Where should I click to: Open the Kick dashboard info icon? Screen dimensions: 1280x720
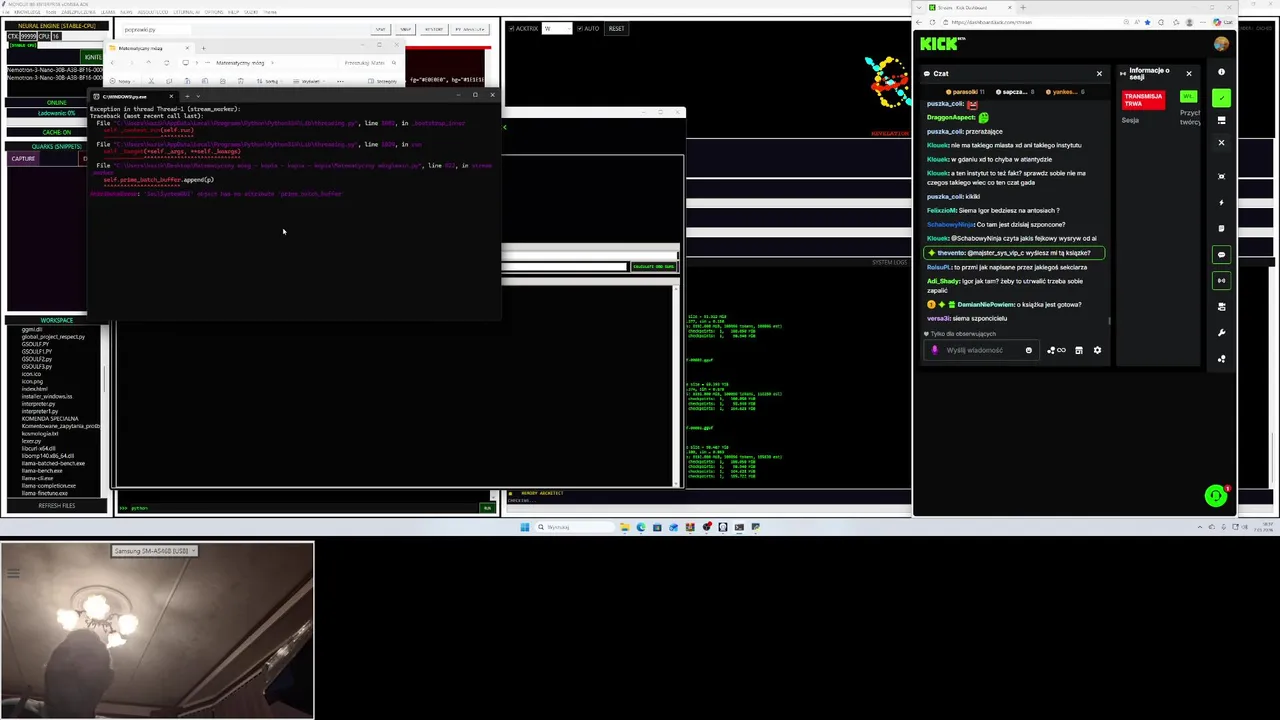[1221, 72]
